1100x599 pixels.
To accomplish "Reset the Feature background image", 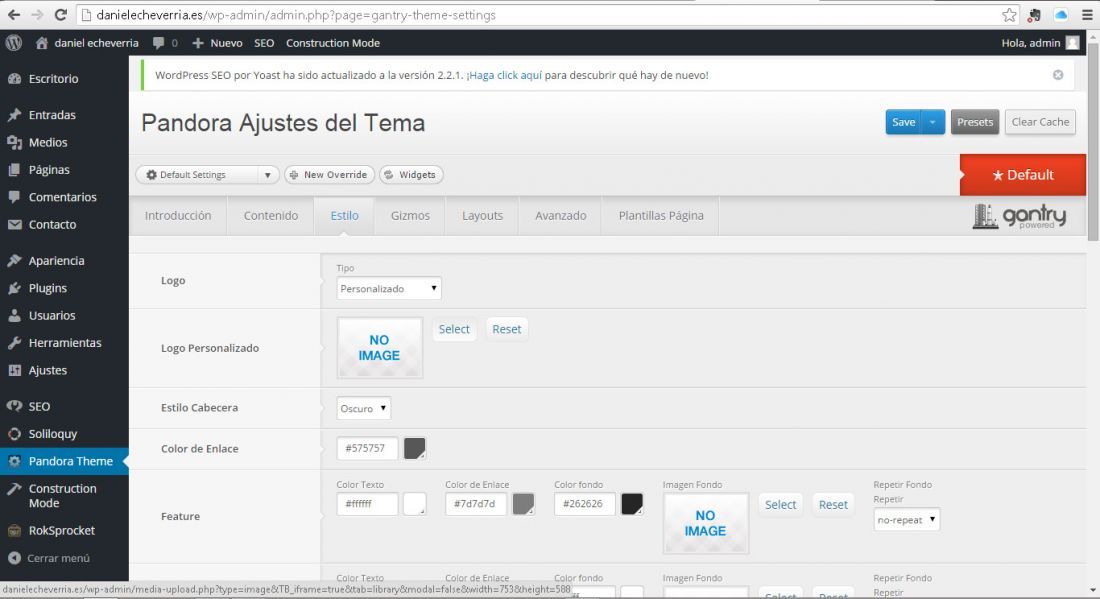I will click(x=833, y=504).
